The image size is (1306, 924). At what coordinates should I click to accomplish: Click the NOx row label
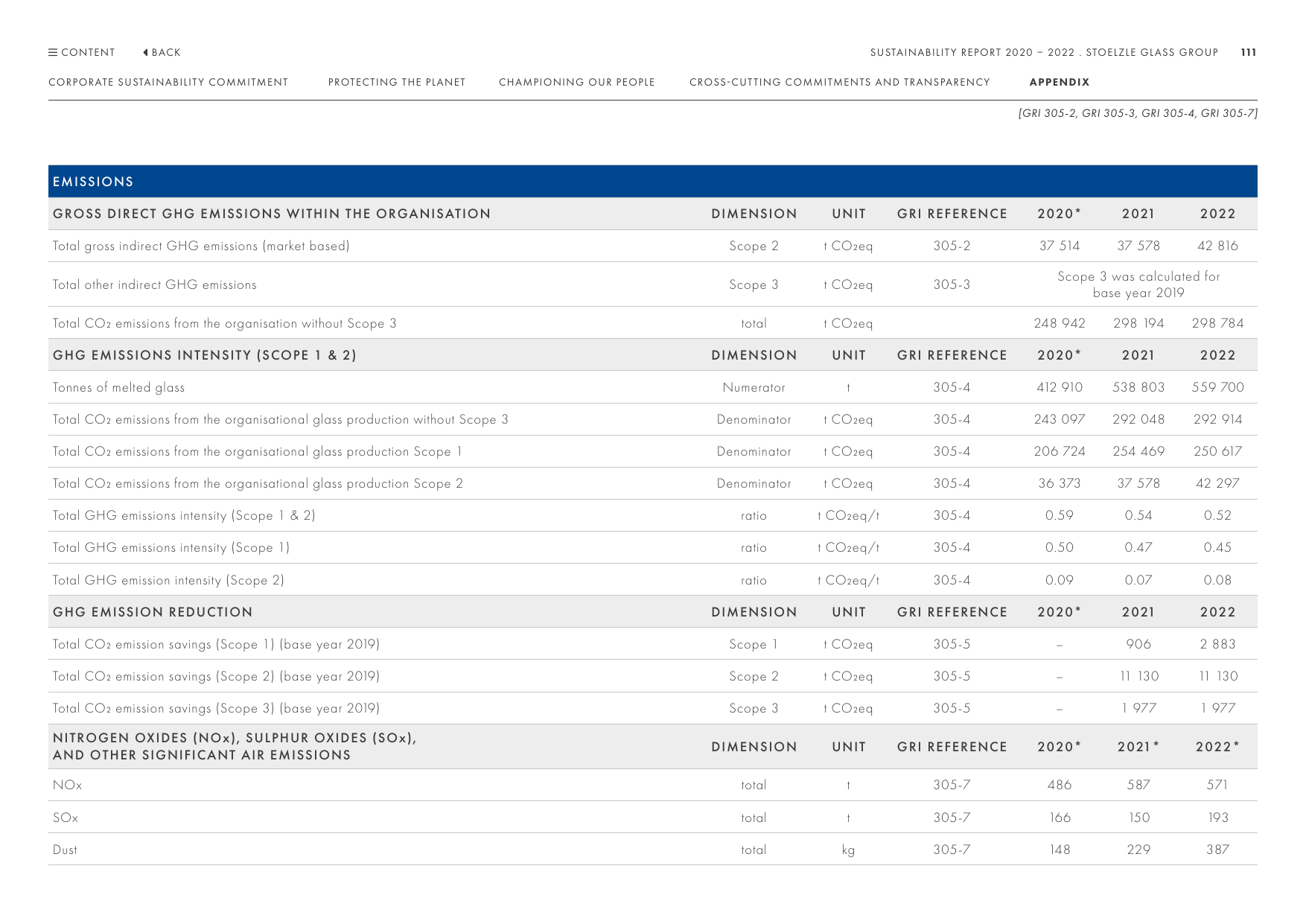coord(67,785)
